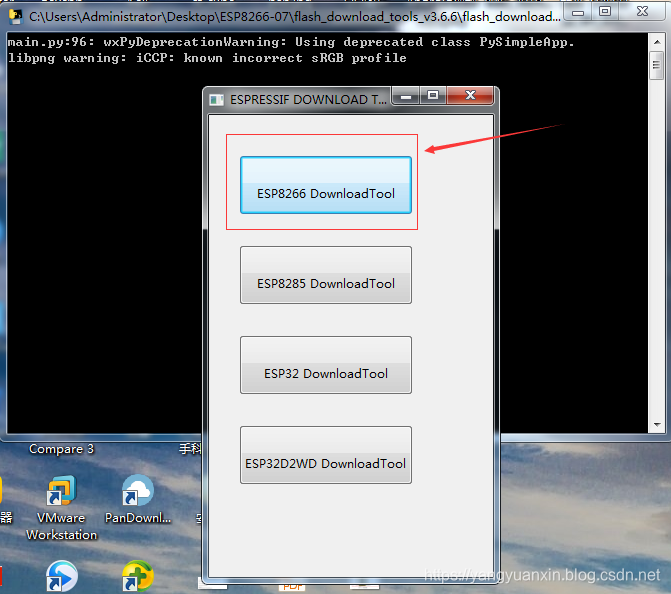Viewport: 671px width, 594px height.
Task: Select the VMware Workstation desktop icon
Action: tap(62, 508)
